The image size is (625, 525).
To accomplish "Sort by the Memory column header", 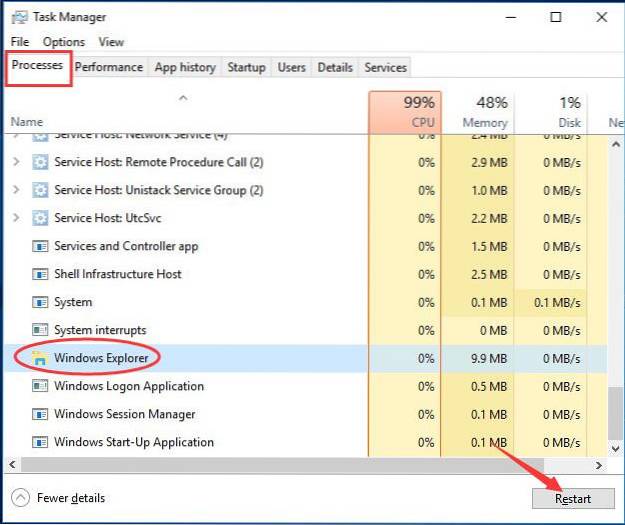I will [x=478, y=113].
